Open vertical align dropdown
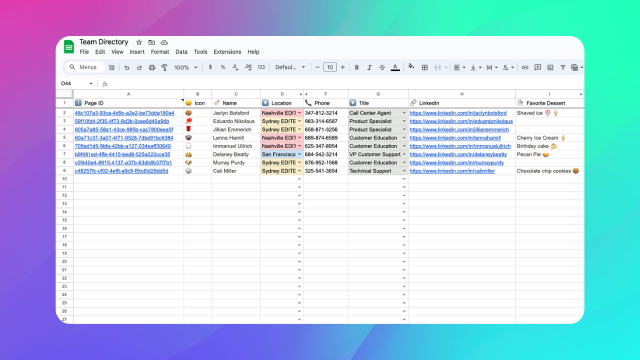The image size is (640, 360). [x=476, y=67]
